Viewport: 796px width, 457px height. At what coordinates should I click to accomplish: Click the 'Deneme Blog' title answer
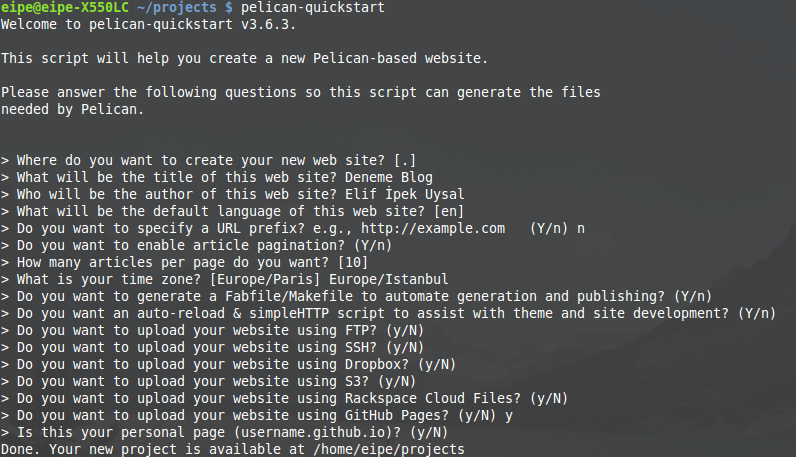click(x=389, y=177)
